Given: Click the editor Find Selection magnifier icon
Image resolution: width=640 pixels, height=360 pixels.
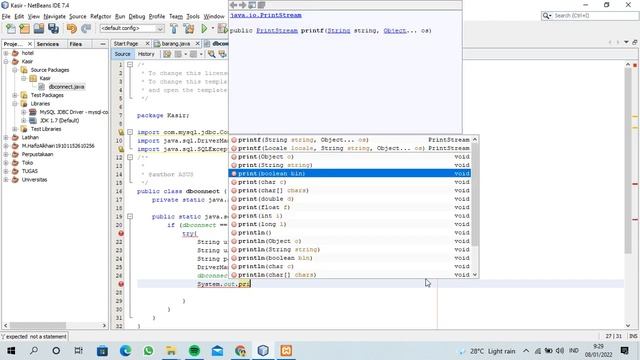Looking at the screenshot, I should click(x=211, y=54).
